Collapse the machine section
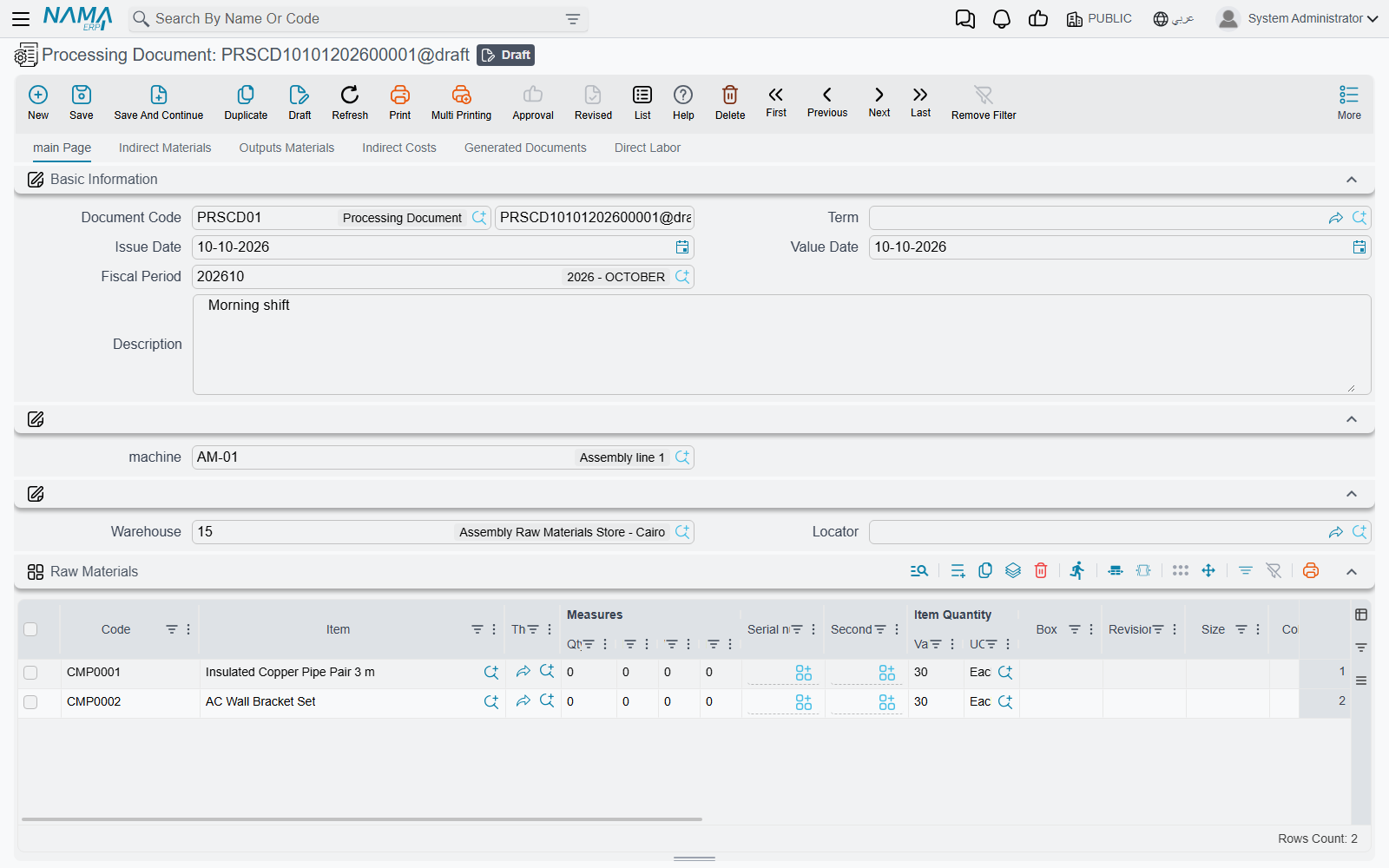Screen dimensions: 1389x868 [1352, 419]
